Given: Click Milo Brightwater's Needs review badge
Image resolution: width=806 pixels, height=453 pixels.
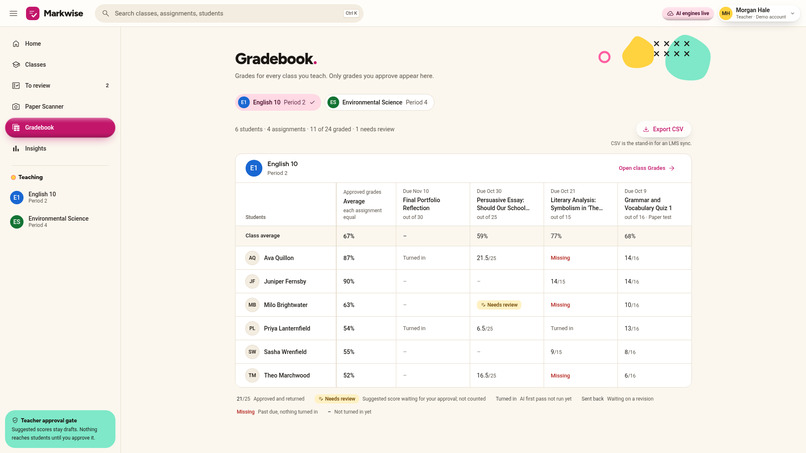Looking at the screenshot, I should click(x=499, y=305).
